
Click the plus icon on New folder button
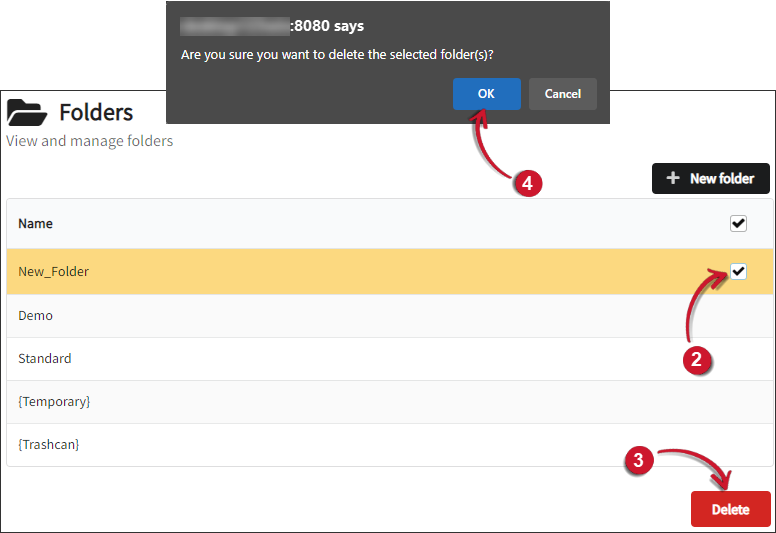point(673,178)
